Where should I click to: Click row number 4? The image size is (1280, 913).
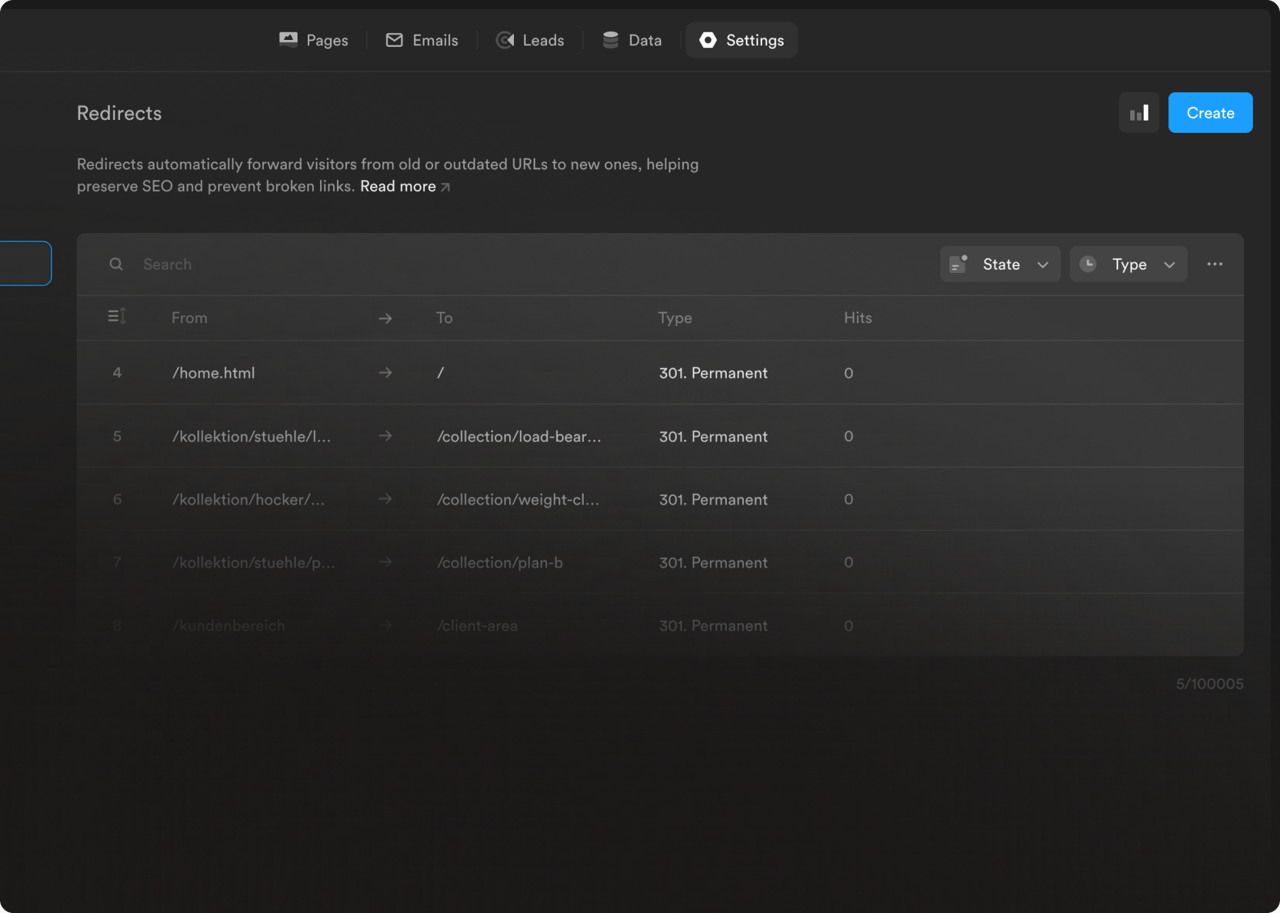pyautogui.click(x=117, y=373)
